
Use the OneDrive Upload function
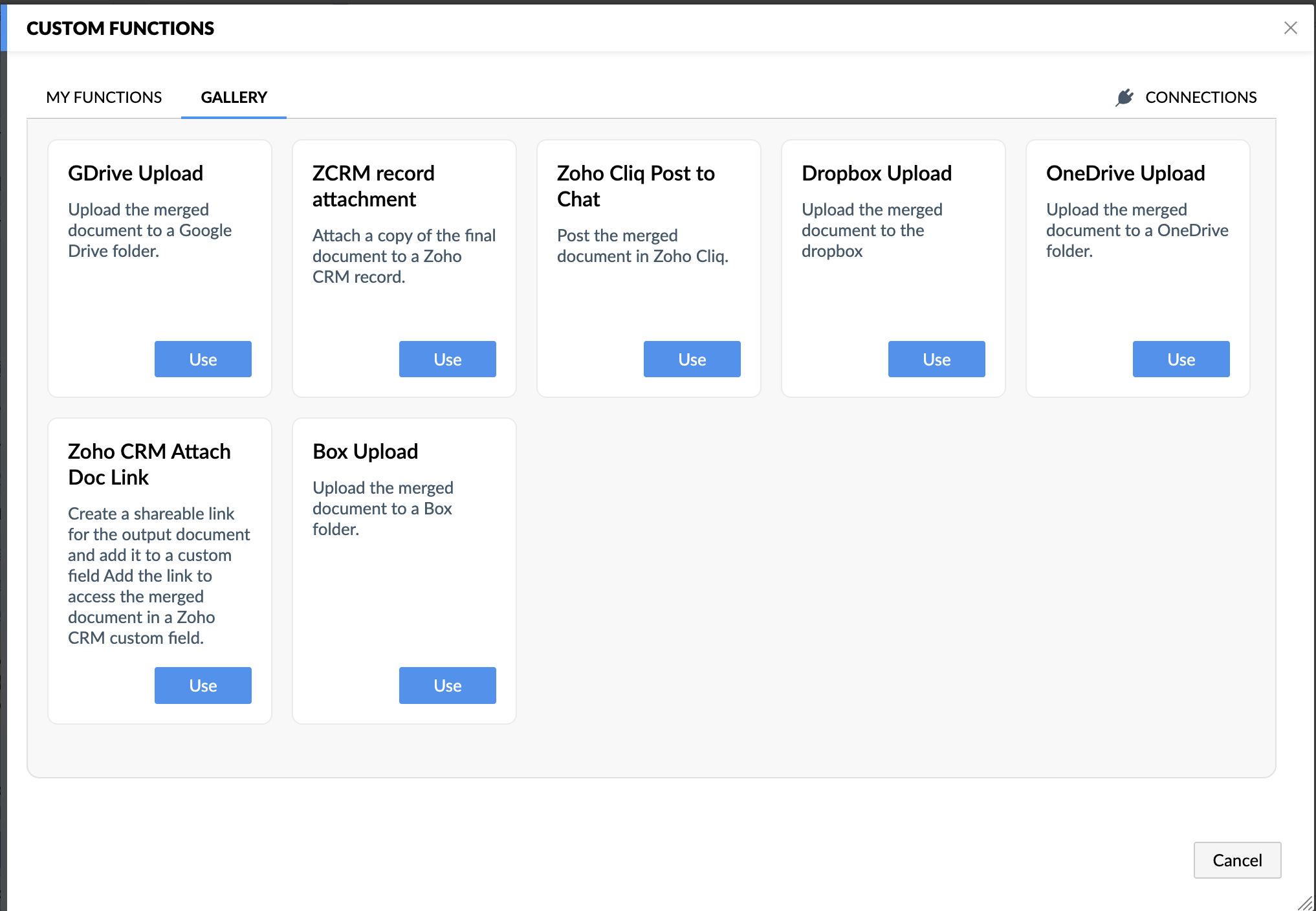1181,359
